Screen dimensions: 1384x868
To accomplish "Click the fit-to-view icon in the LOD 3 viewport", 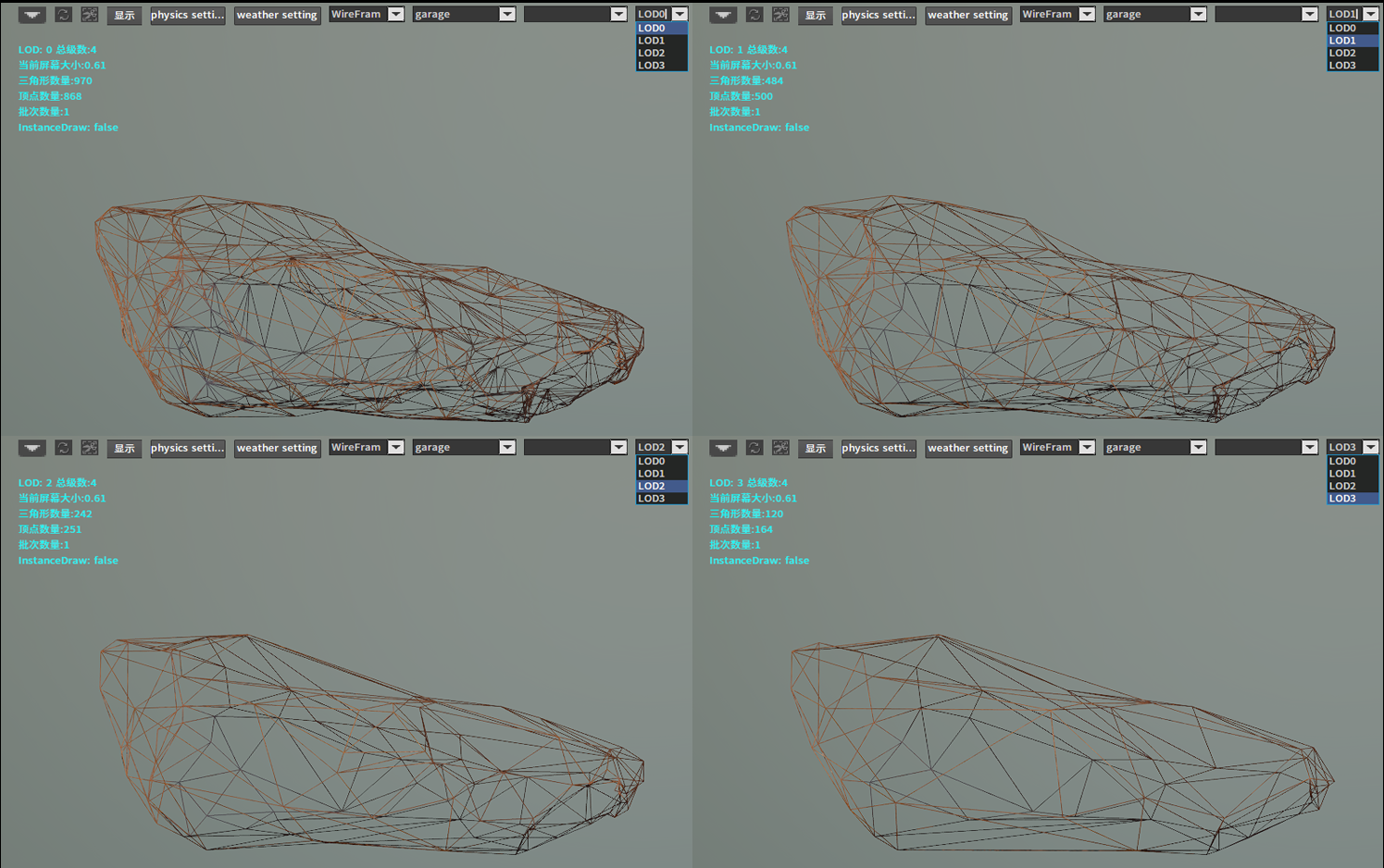I will [x=781, y=448].
